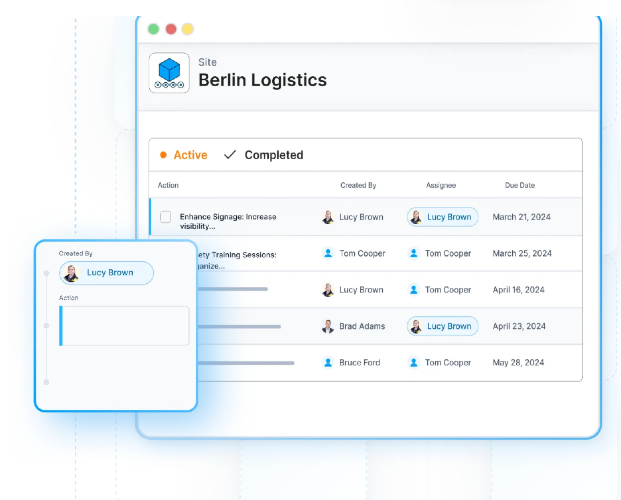Viewport: 621px width, 500px height.
Task: Click the March 21, 2024 due date
Action: tap(522, 217)
